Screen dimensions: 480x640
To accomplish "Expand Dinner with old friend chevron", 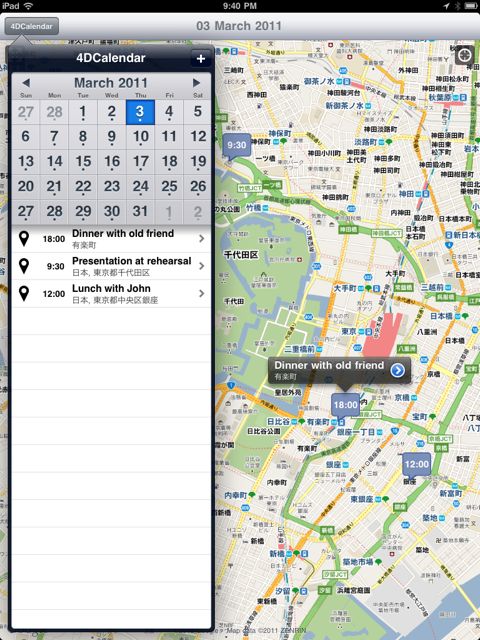I will [x=202, y=239].
